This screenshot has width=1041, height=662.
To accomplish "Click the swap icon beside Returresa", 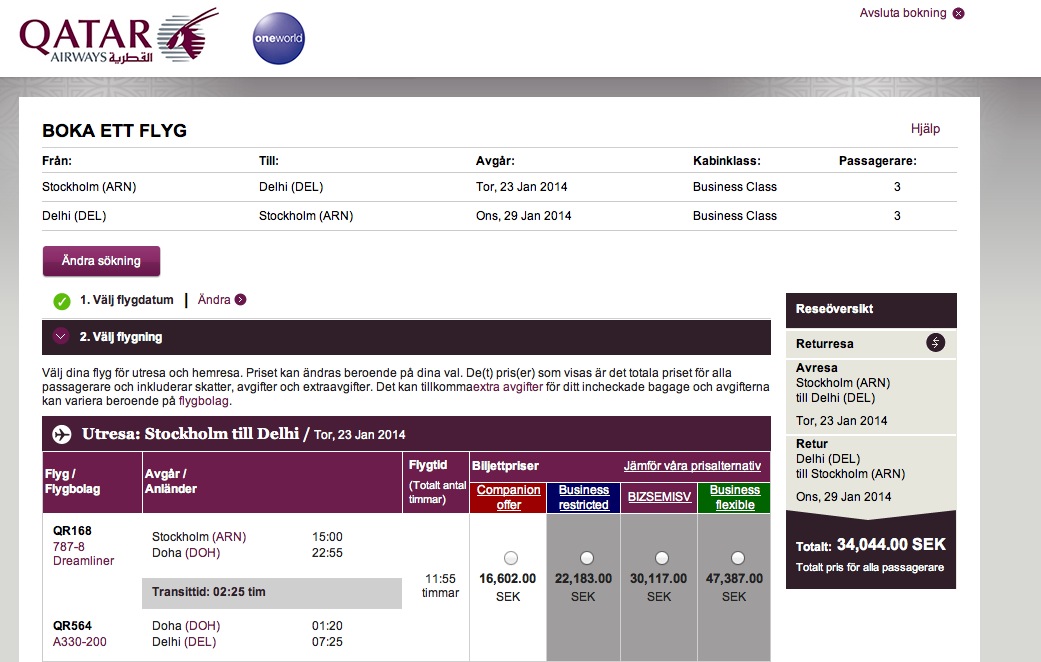I will [x=935, y=343].
